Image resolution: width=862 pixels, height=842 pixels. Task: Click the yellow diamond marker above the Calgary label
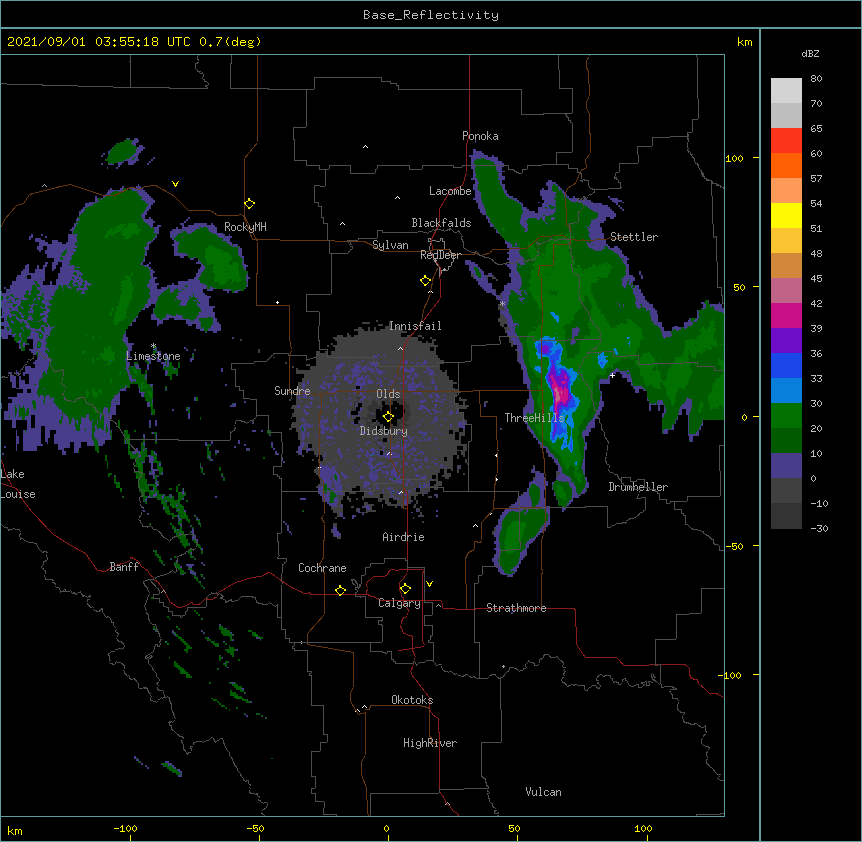point(405,589)
